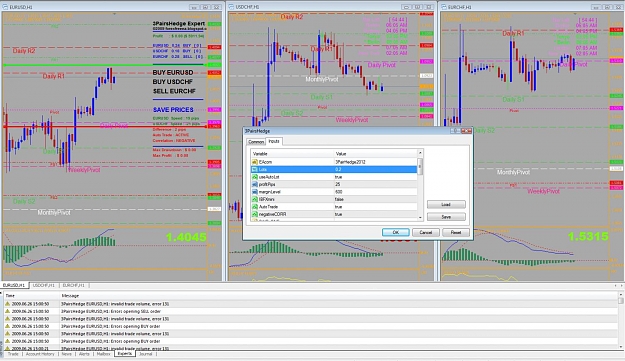Confirm the inputs with the OK button
The height and width of the screenshot is (361, 625).
[x=395, y=232]
